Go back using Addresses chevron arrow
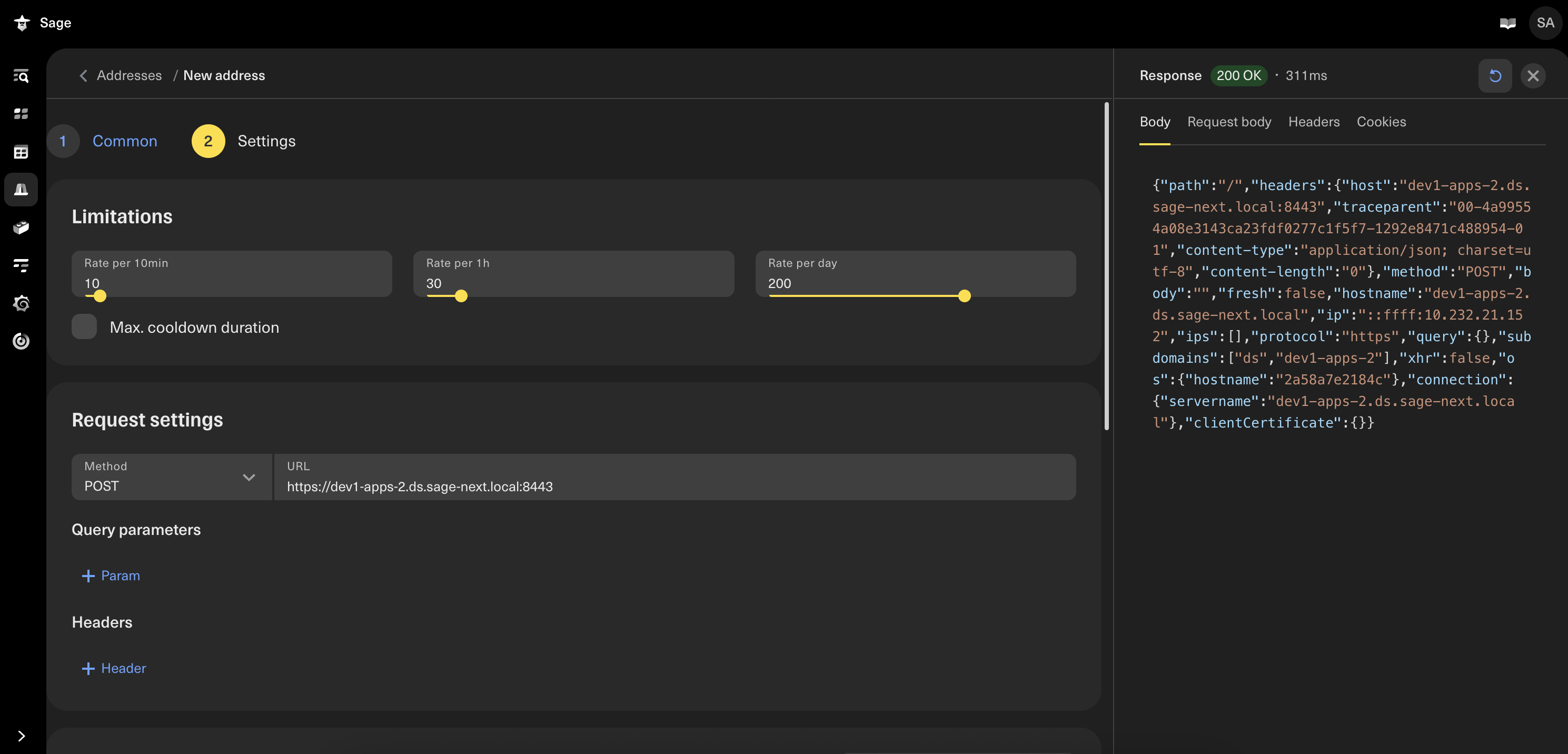1568x754 pixels. pyautogui.click(x=83, y=75)
